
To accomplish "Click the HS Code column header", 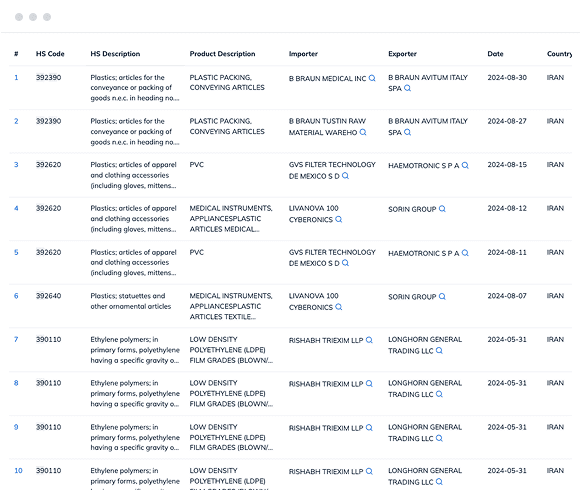I will click(50, 54).
